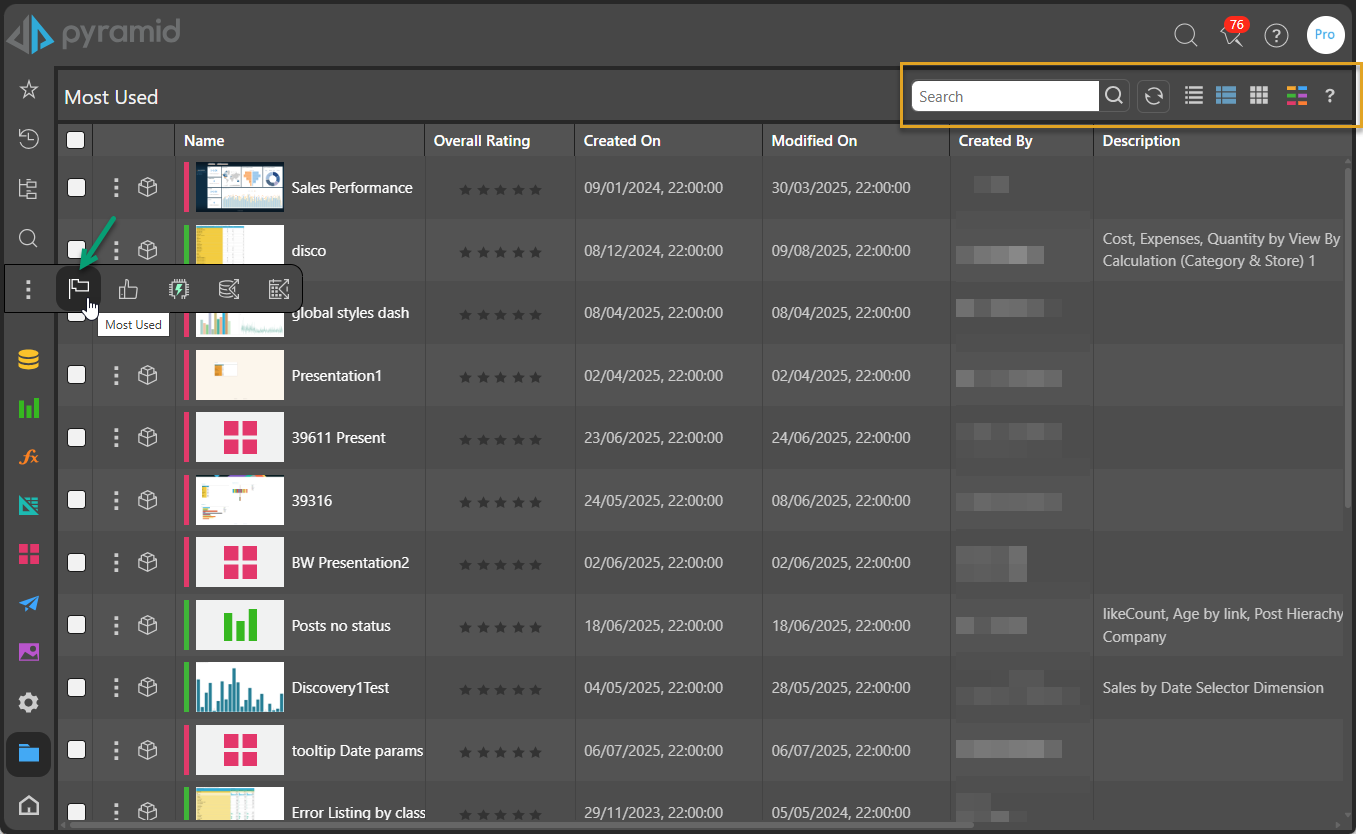1363x834 pixels.
Task: Click the chip with lightning bolt icon
Action: (178, 289)
